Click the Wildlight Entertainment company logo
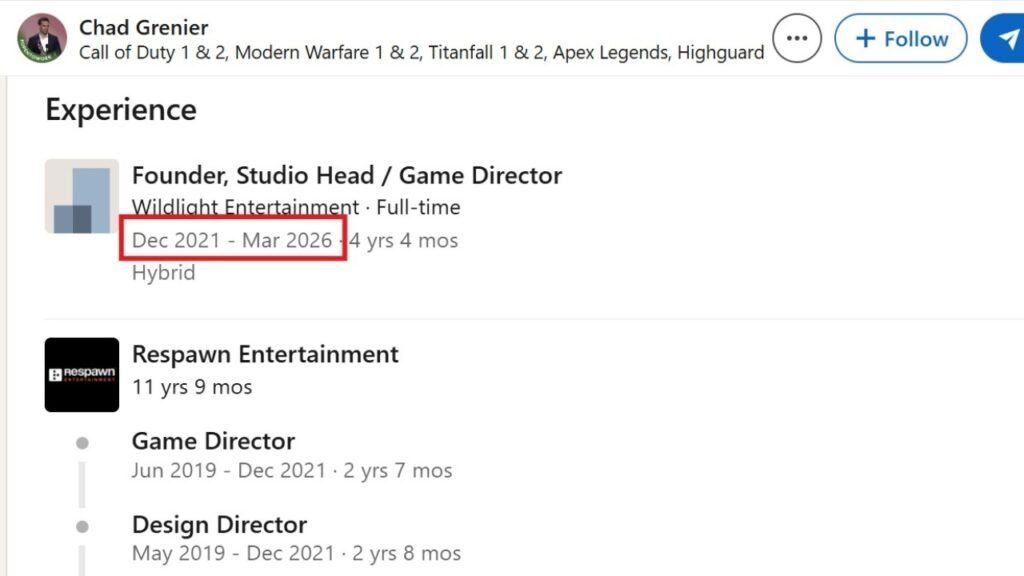Viewport: 1024px width, 576px height. click(x=82, y=196)
